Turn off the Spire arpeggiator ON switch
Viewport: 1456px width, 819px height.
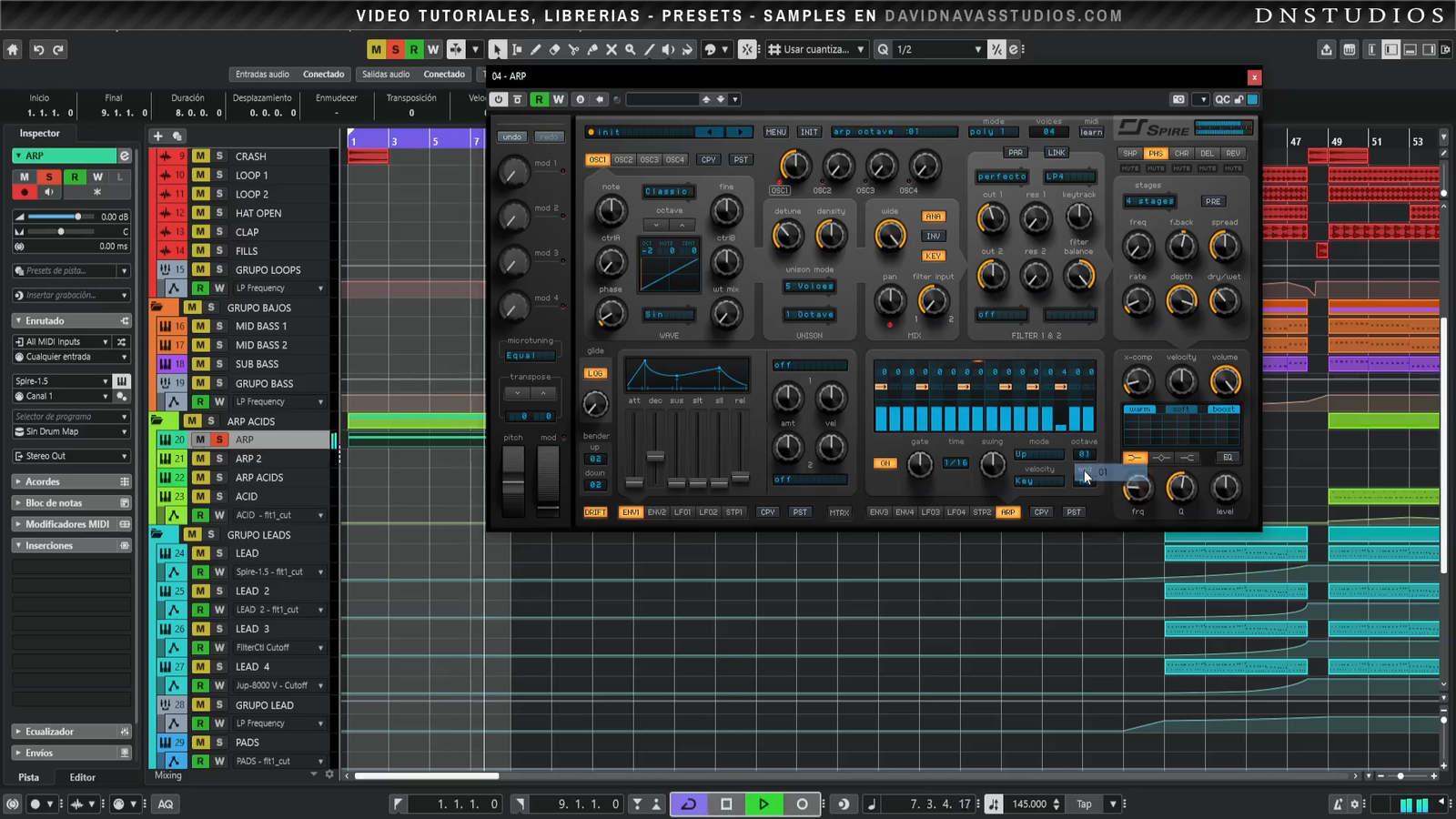tap(885, 463)
